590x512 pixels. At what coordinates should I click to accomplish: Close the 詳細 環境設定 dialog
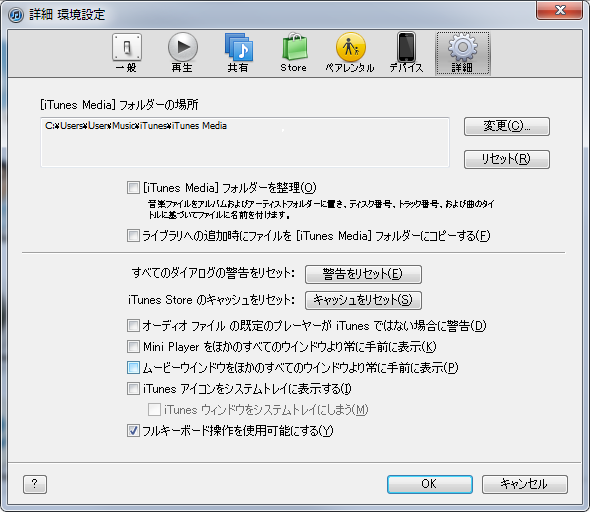point(560,10)
